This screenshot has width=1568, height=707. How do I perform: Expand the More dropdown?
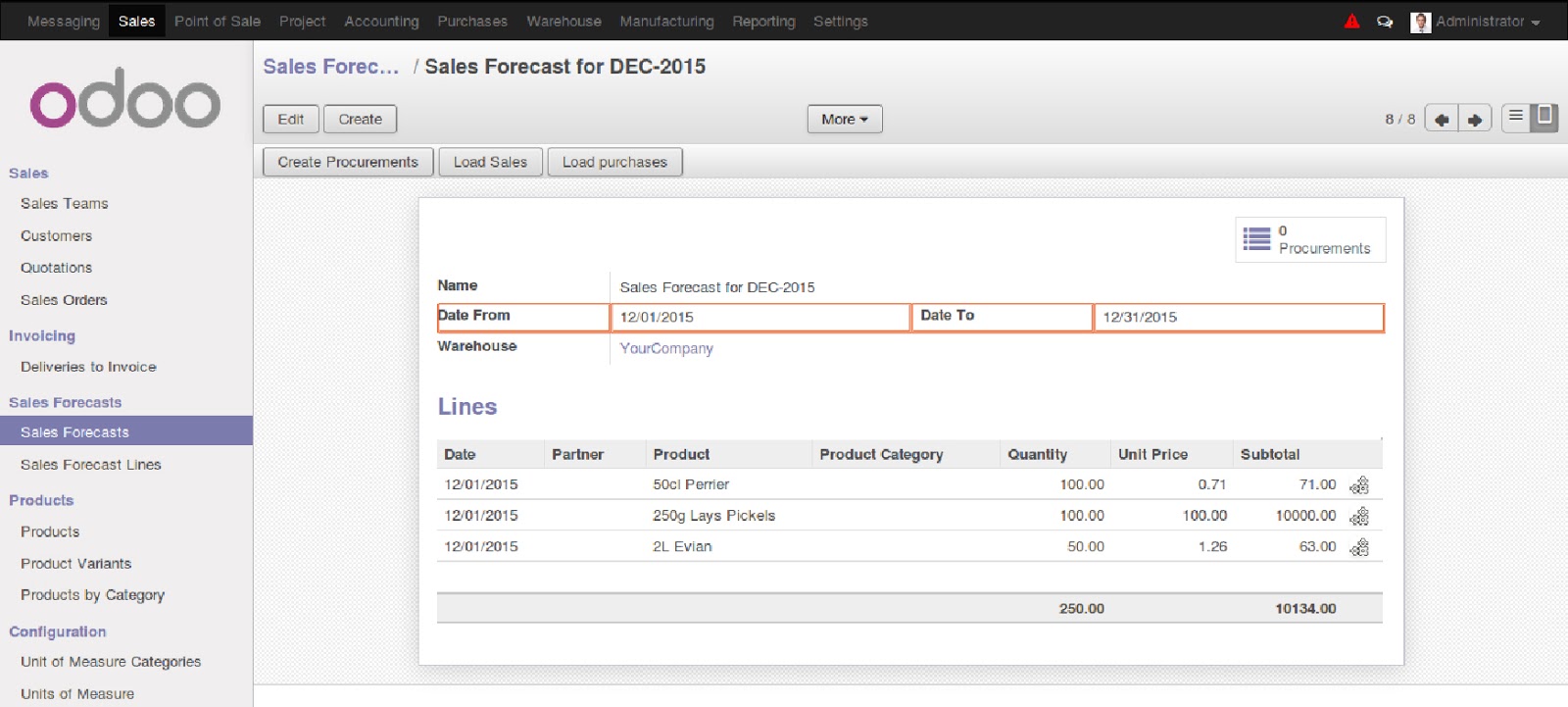(844, 120)
